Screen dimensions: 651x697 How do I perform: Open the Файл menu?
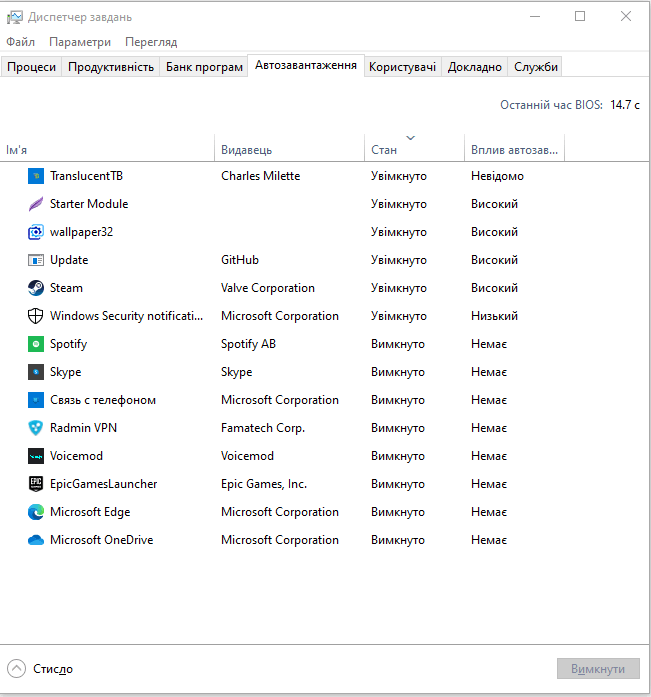coord(20,42)
